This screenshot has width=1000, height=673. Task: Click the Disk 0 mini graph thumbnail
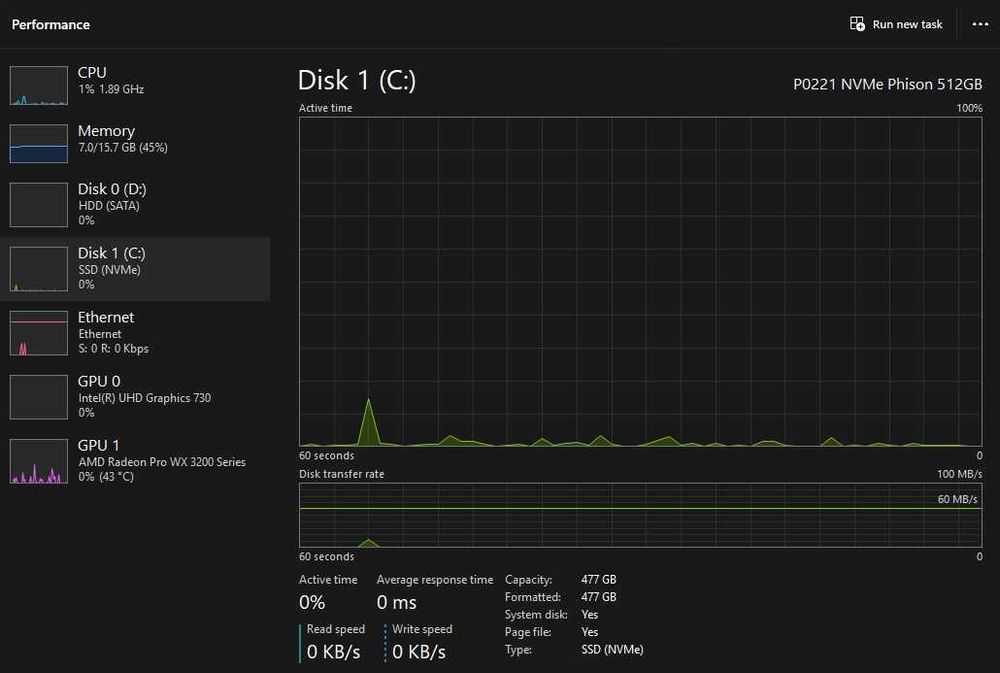pos(39,205)
